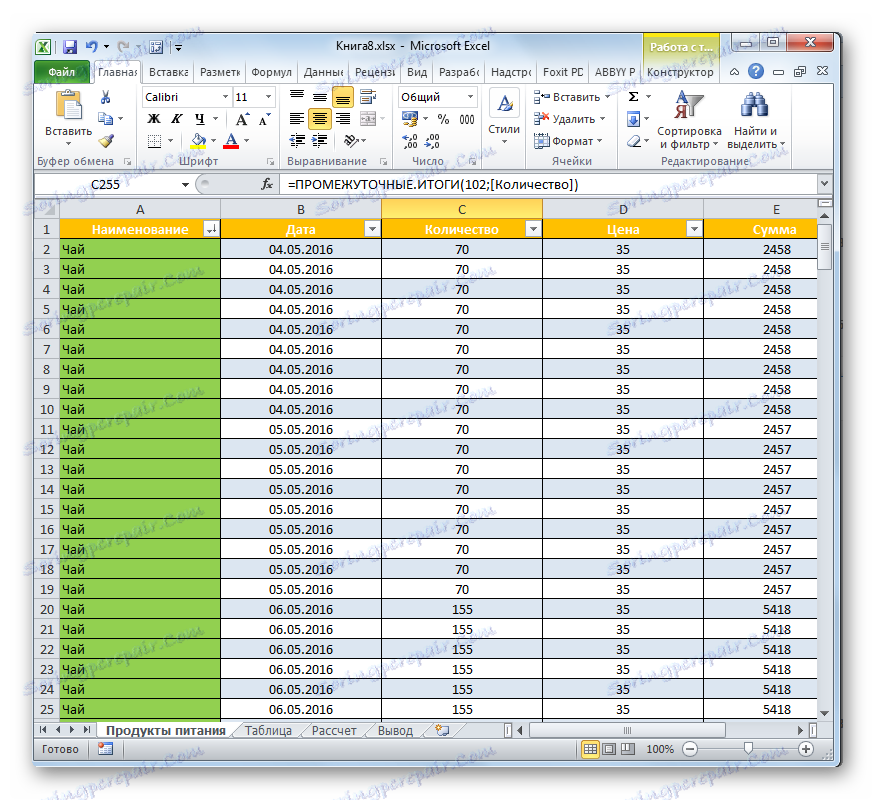
Task: Activate the Format Painter brush
Action: [x=106, y=141]
